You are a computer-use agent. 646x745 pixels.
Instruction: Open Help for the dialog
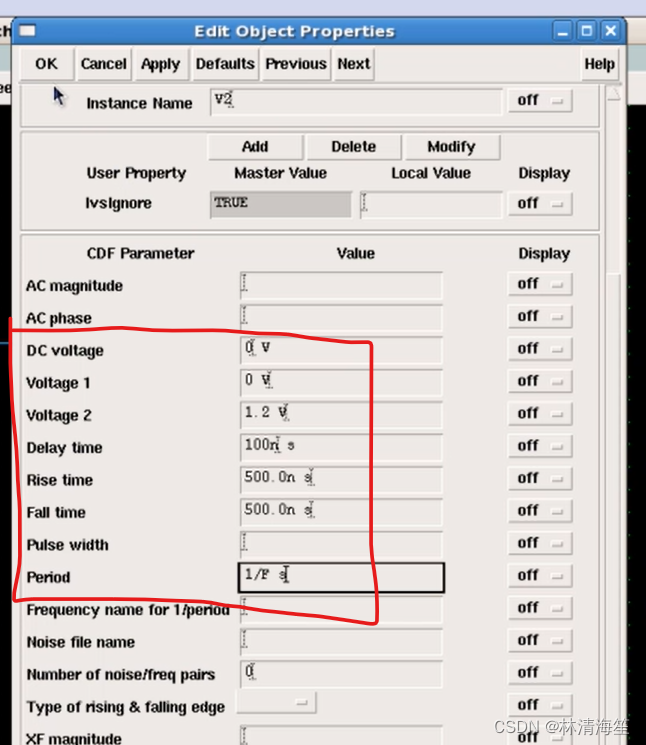point(599,64)
